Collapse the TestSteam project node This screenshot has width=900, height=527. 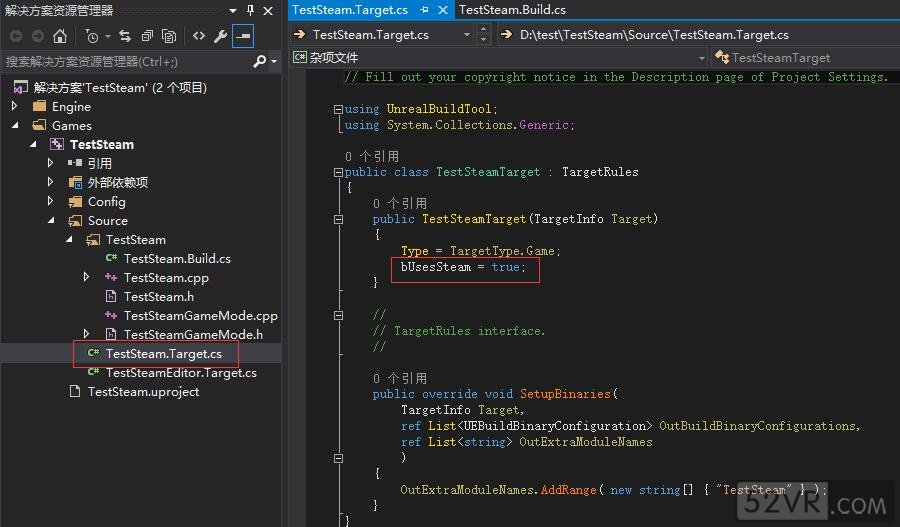[33, 144]
